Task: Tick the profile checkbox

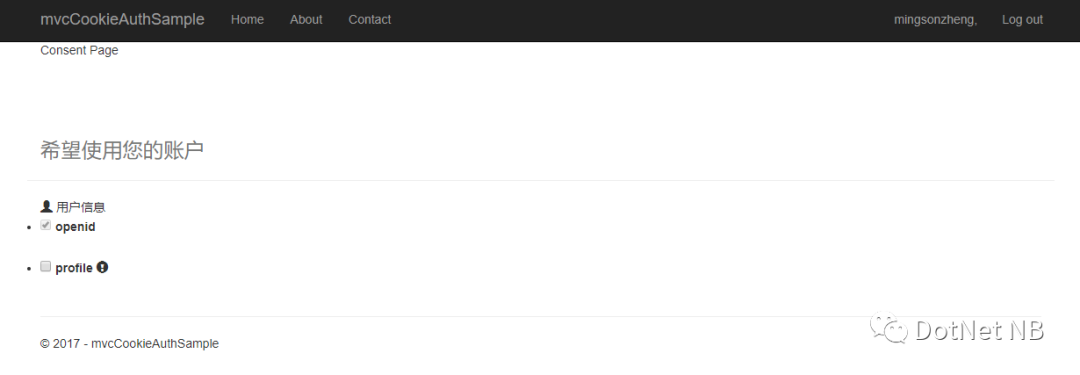Action: [45, 267]
